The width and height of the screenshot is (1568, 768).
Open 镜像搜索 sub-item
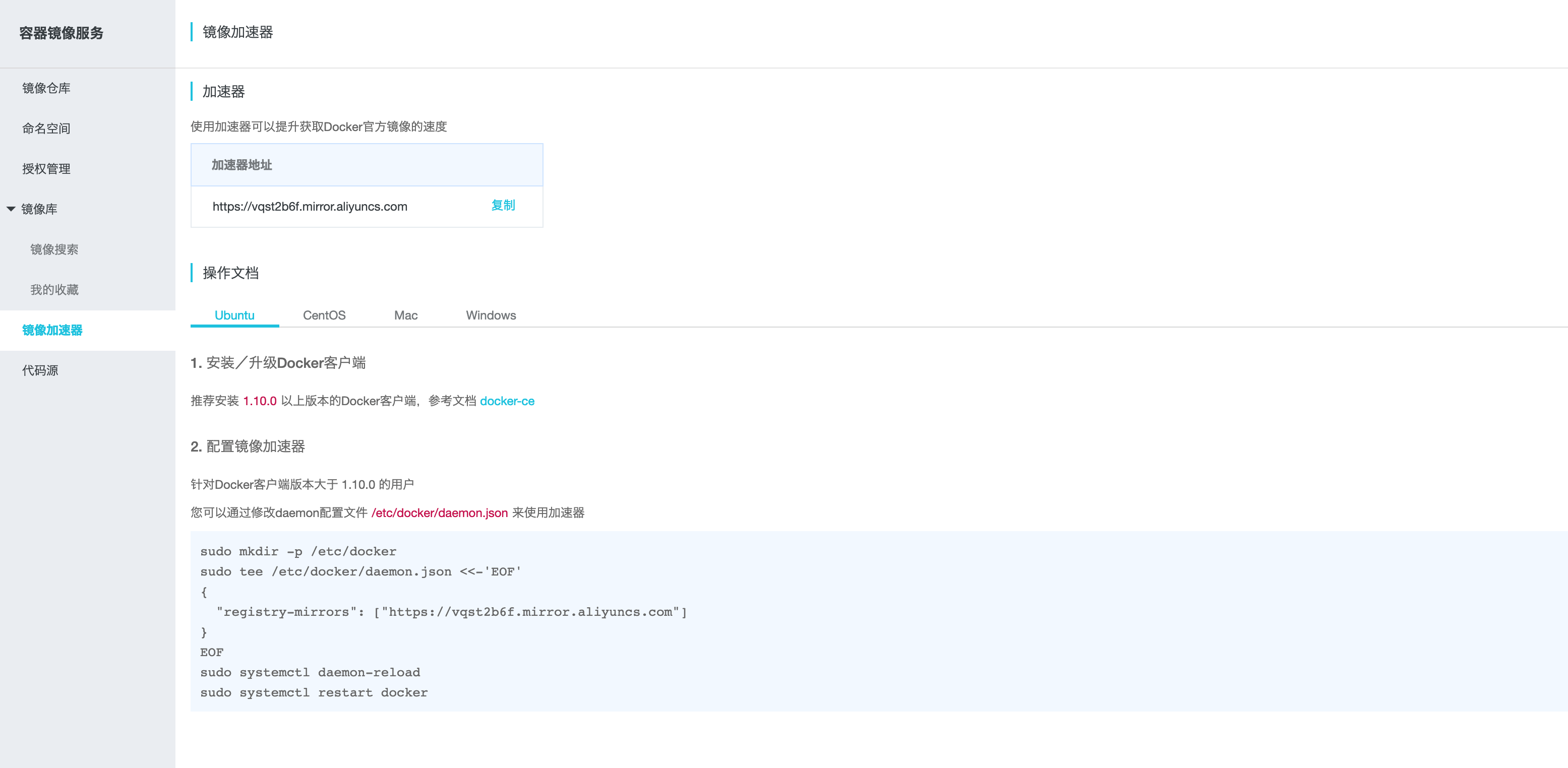pos(54,249)
